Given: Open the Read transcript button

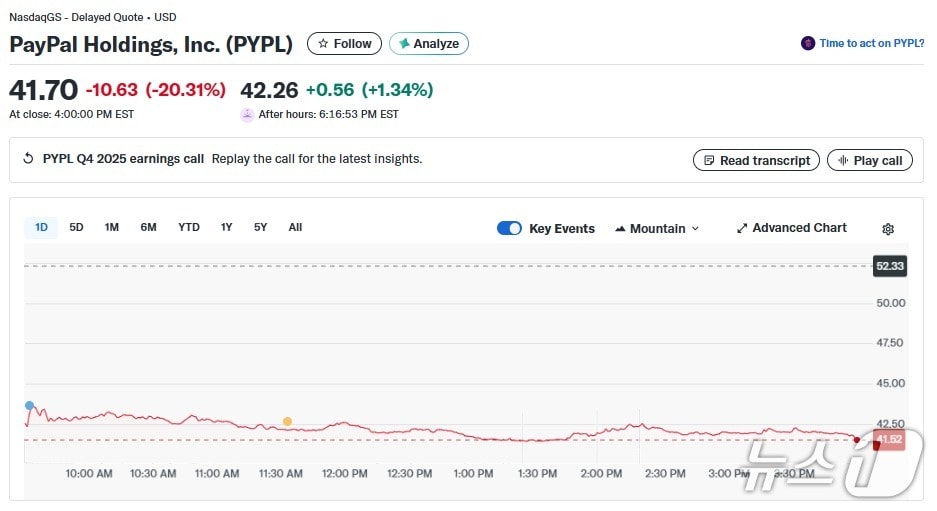Looking at the screenshot, I should (756, 160).
